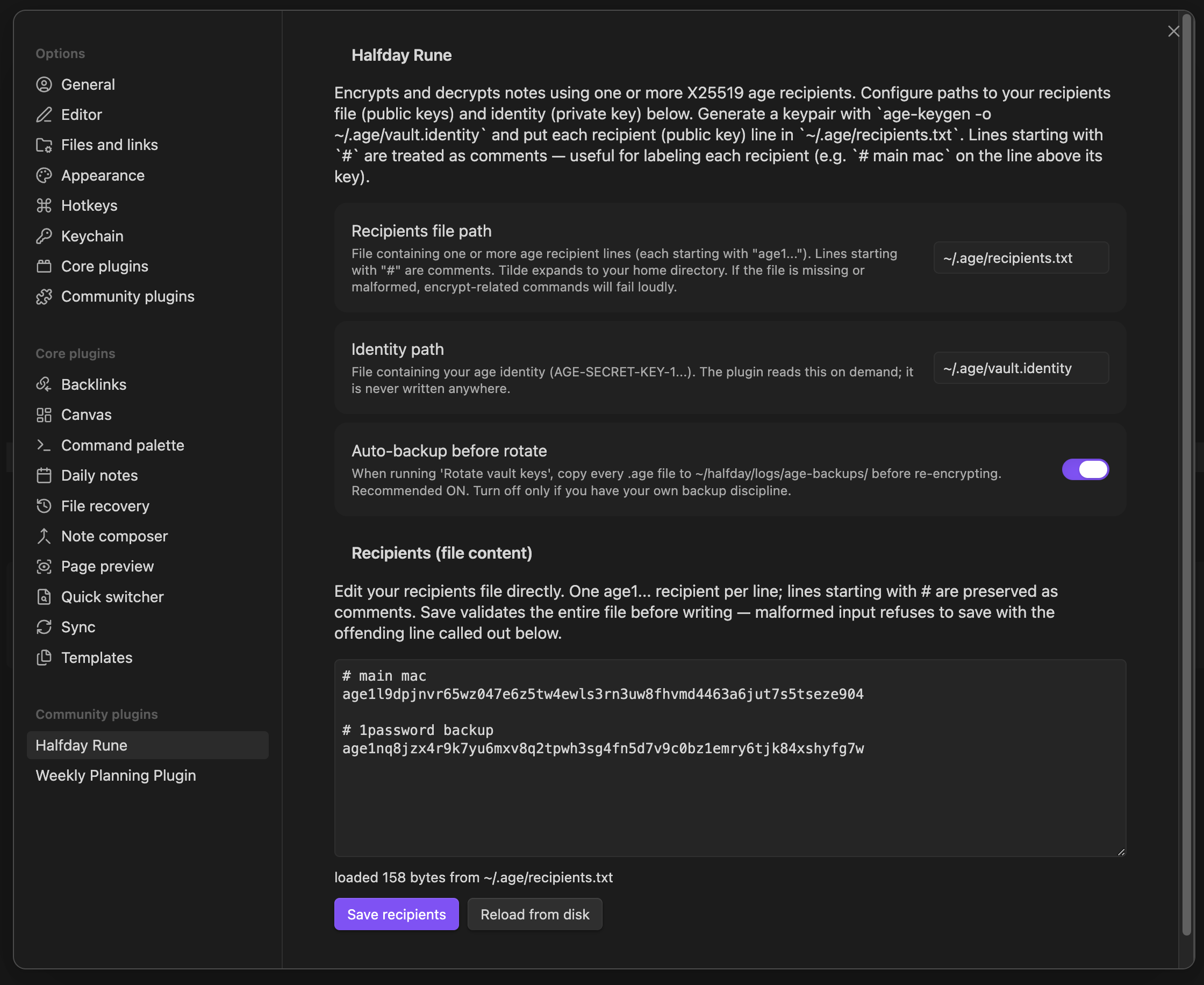Click the Keychain key icon
This screenshot has height=985, width=1204.
44,236
